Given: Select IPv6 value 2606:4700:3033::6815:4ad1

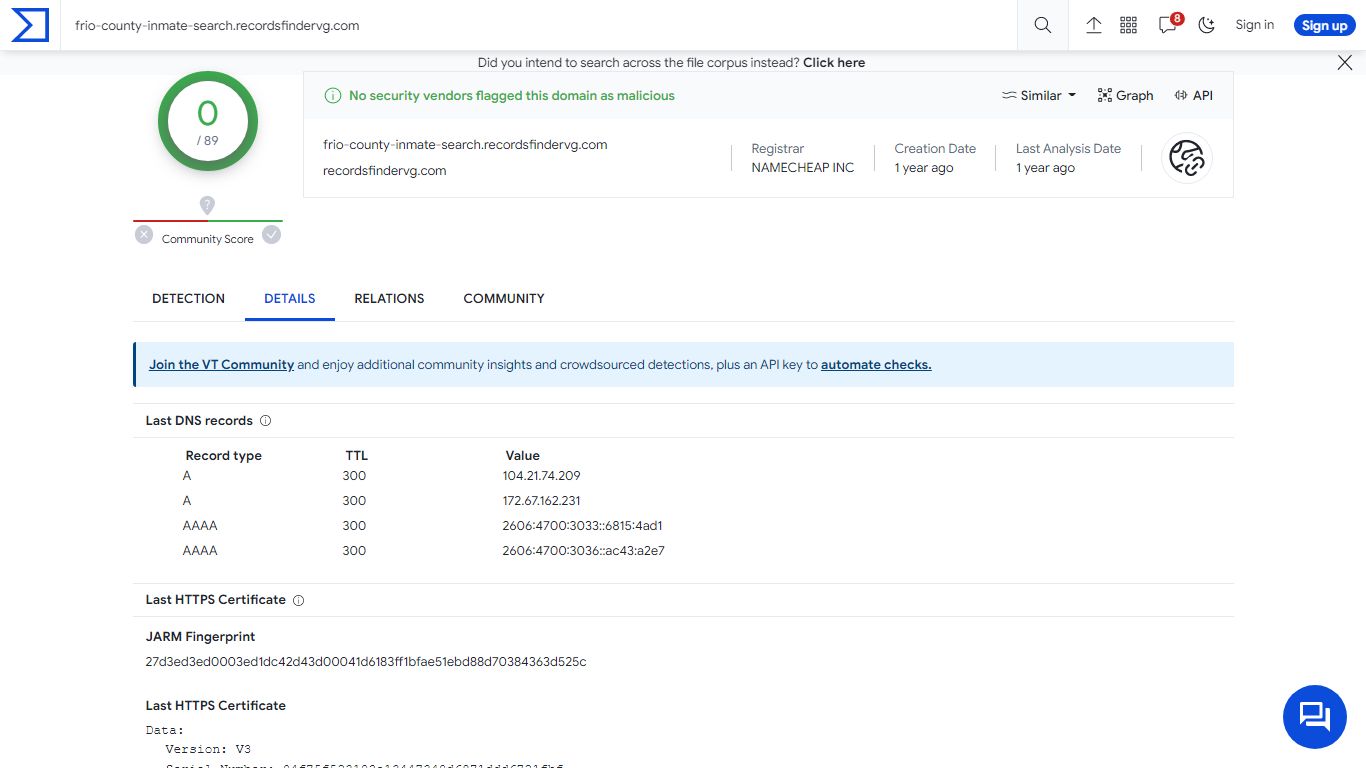Looking at the screenshot, I should click(583, 526).
